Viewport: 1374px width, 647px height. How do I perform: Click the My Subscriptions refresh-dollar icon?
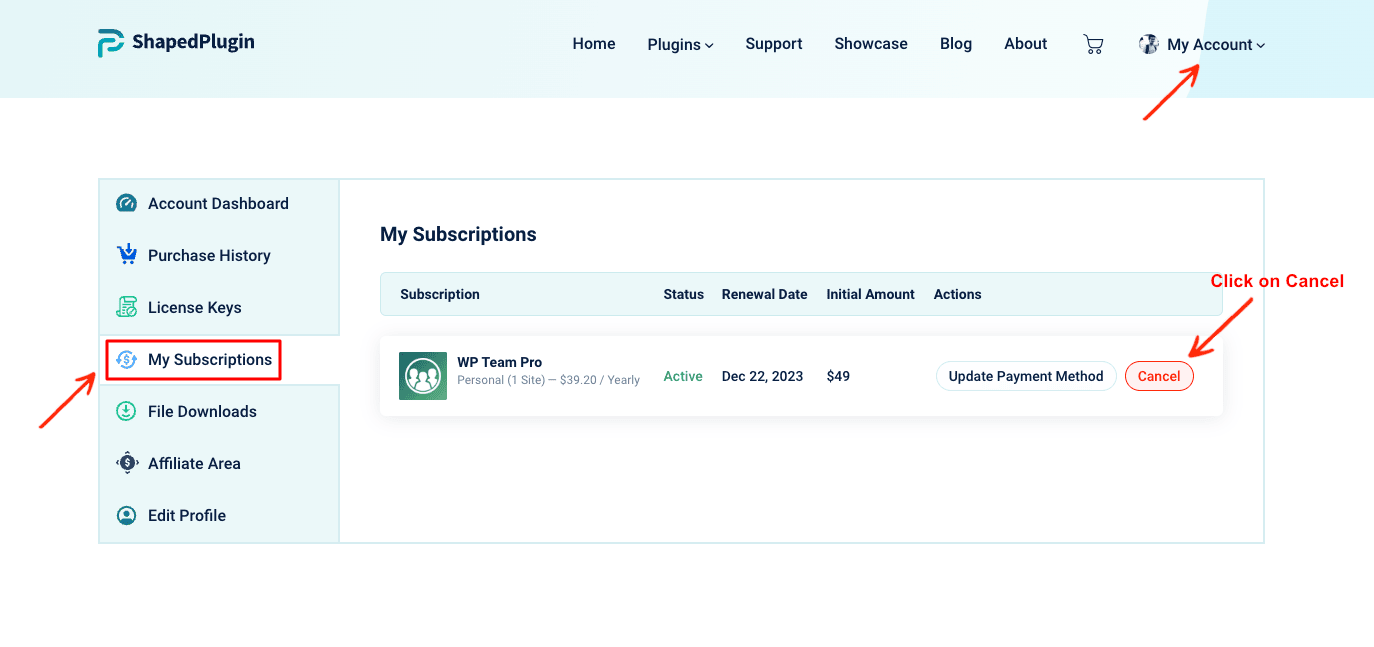pos(126,359)
